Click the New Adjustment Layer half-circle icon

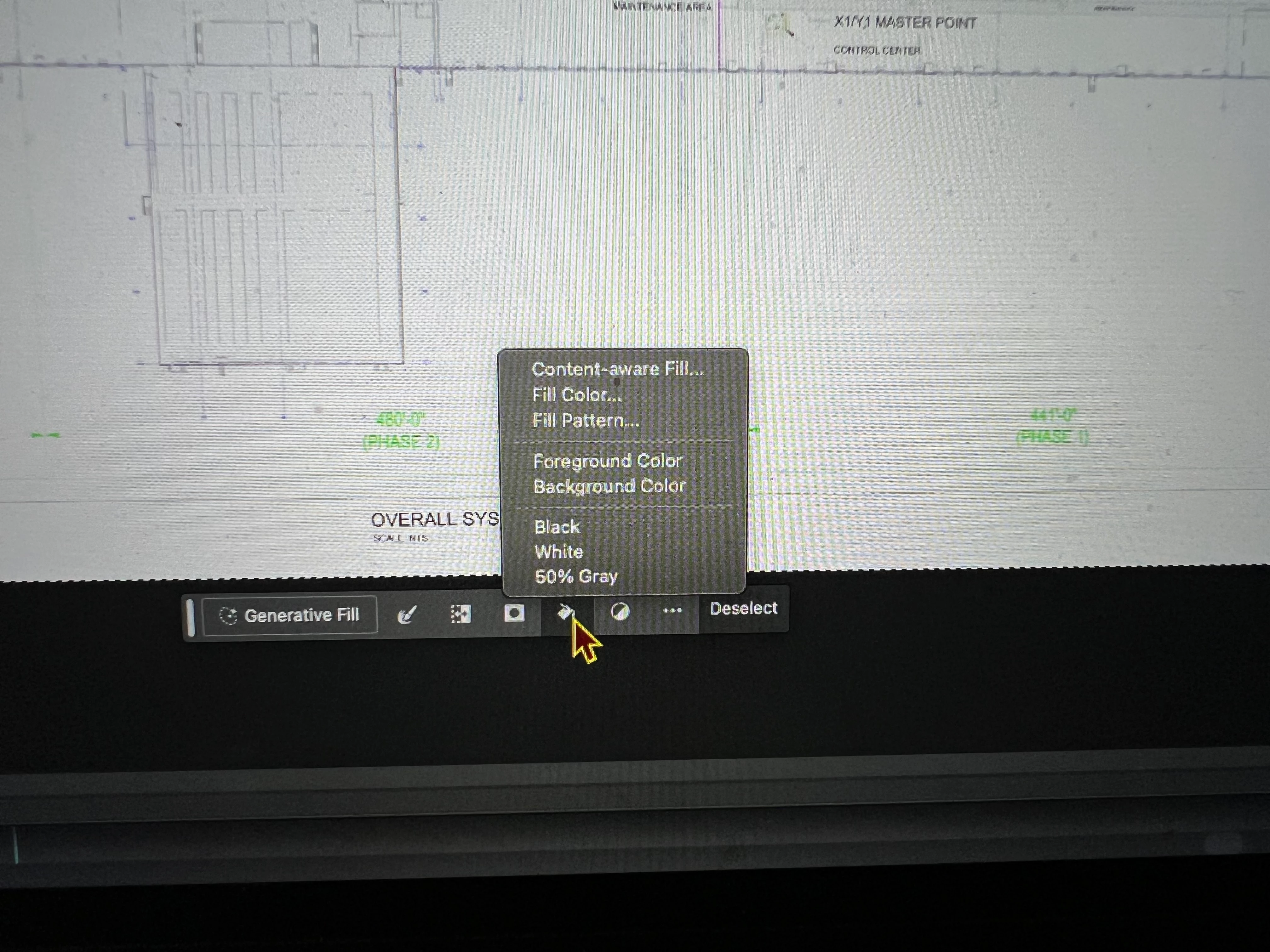tap(620, 612)
